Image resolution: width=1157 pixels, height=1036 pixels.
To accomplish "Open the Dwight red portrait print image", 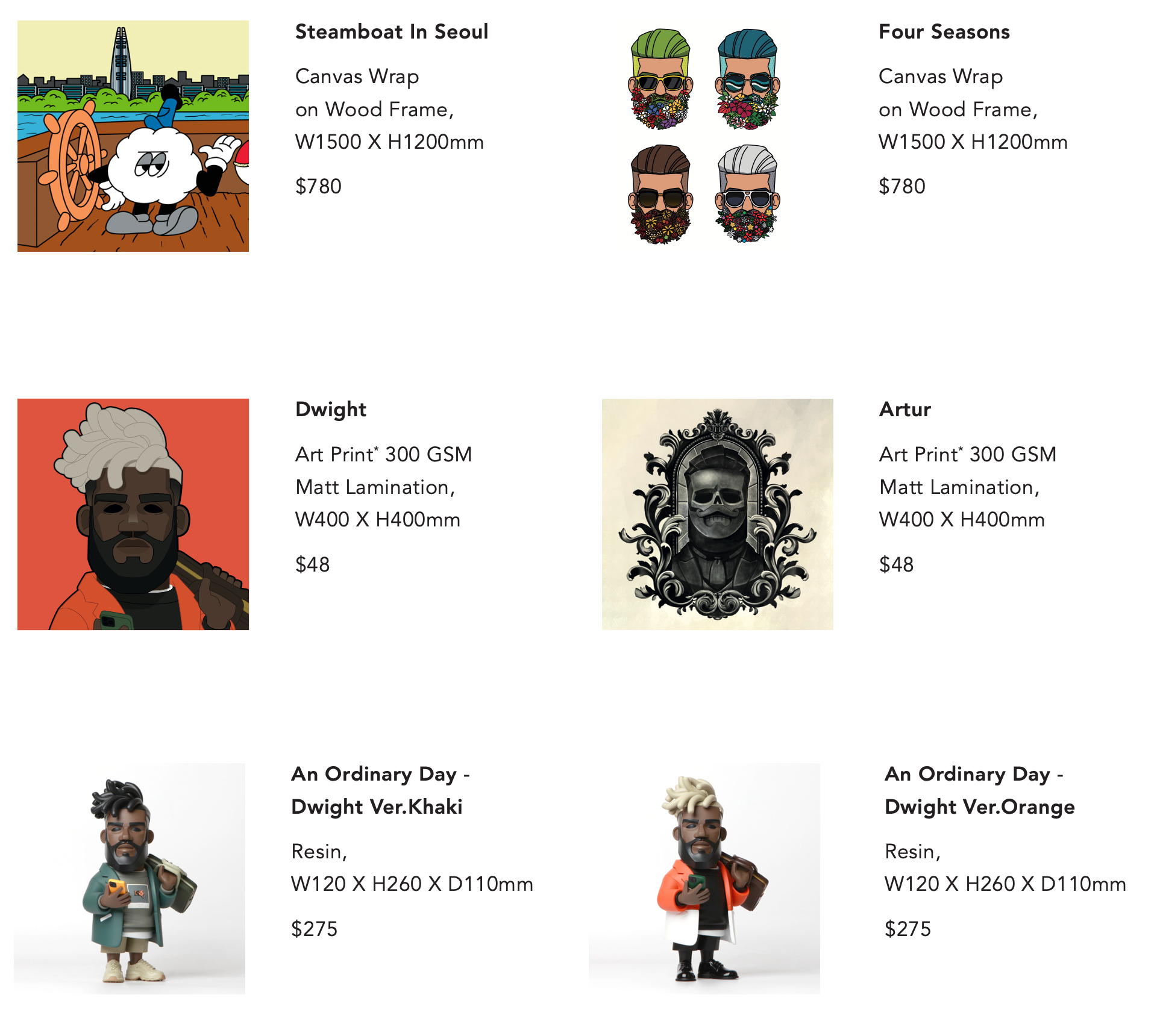I will [x=133, y=514].
